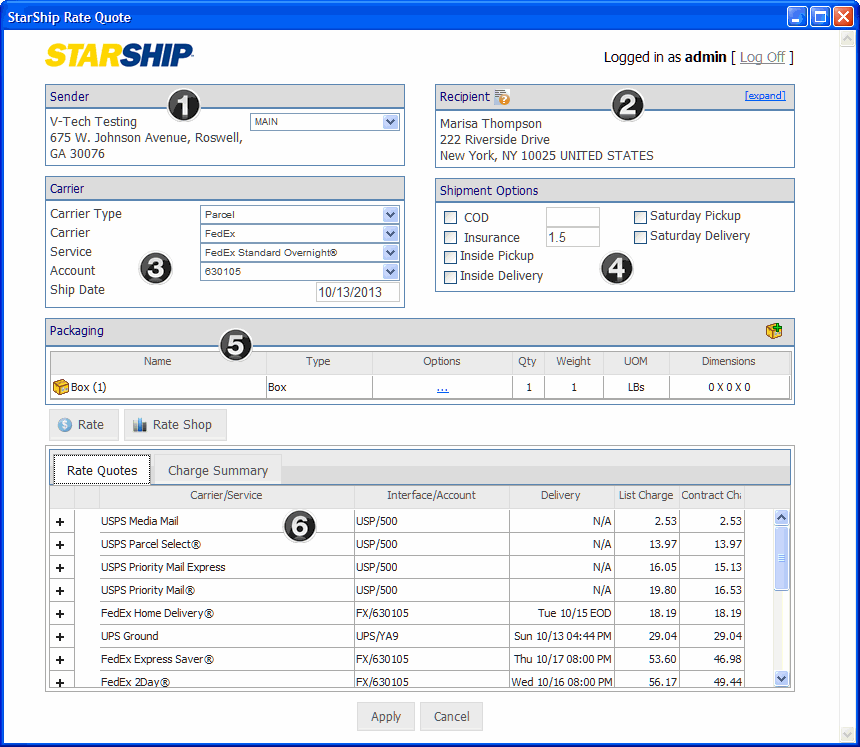Viewport: 860px width, 747px height.
Task: Click the Rate button
Action: click(83, 425)
